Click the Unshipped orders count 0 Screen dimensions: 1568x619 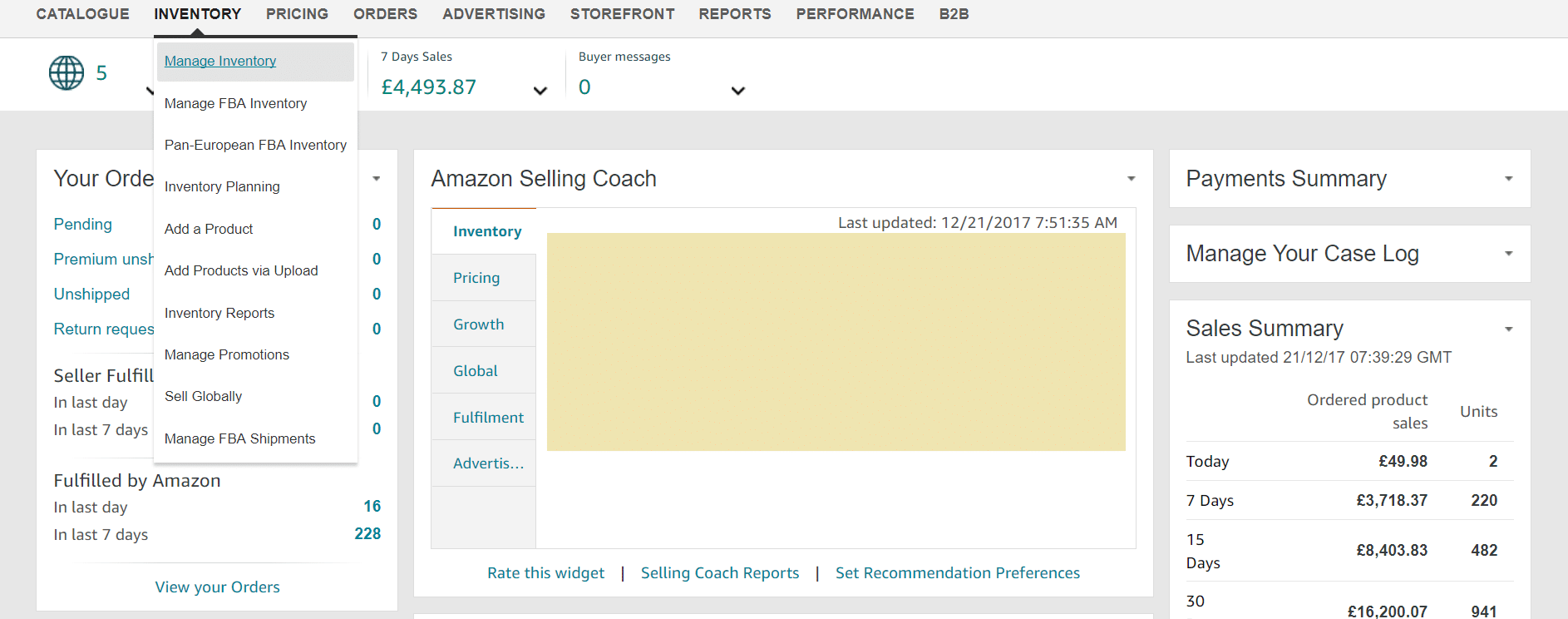coord(377,295)
